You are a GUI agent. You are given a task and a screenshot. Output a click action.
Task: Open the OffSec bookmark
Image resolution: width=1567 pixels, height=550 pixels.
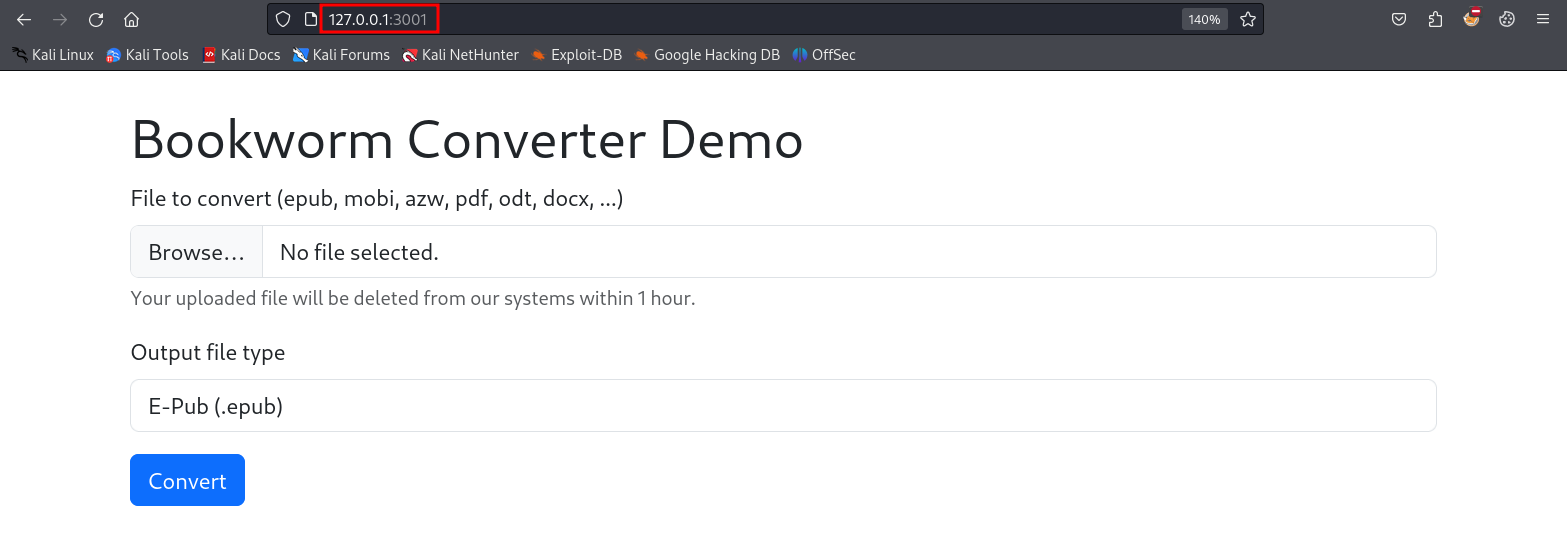click(824, 55)
